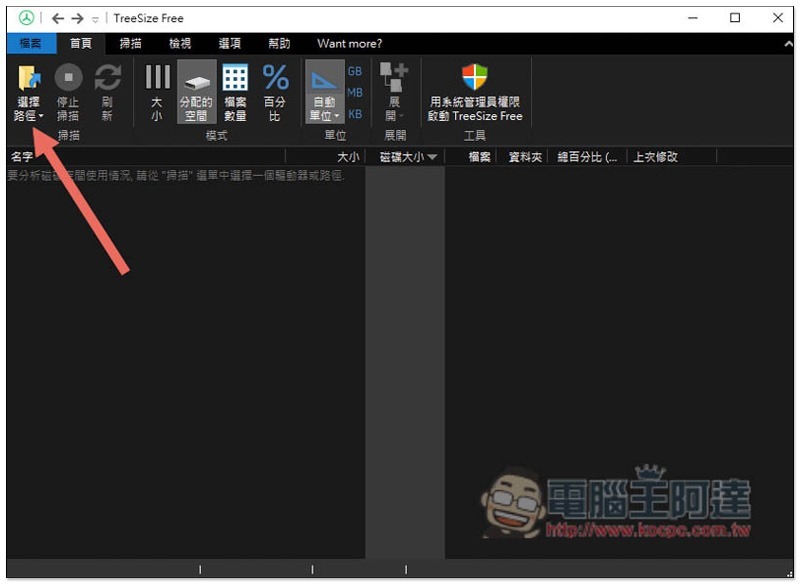Switch to 首頁 home tab

pos(81,44)
